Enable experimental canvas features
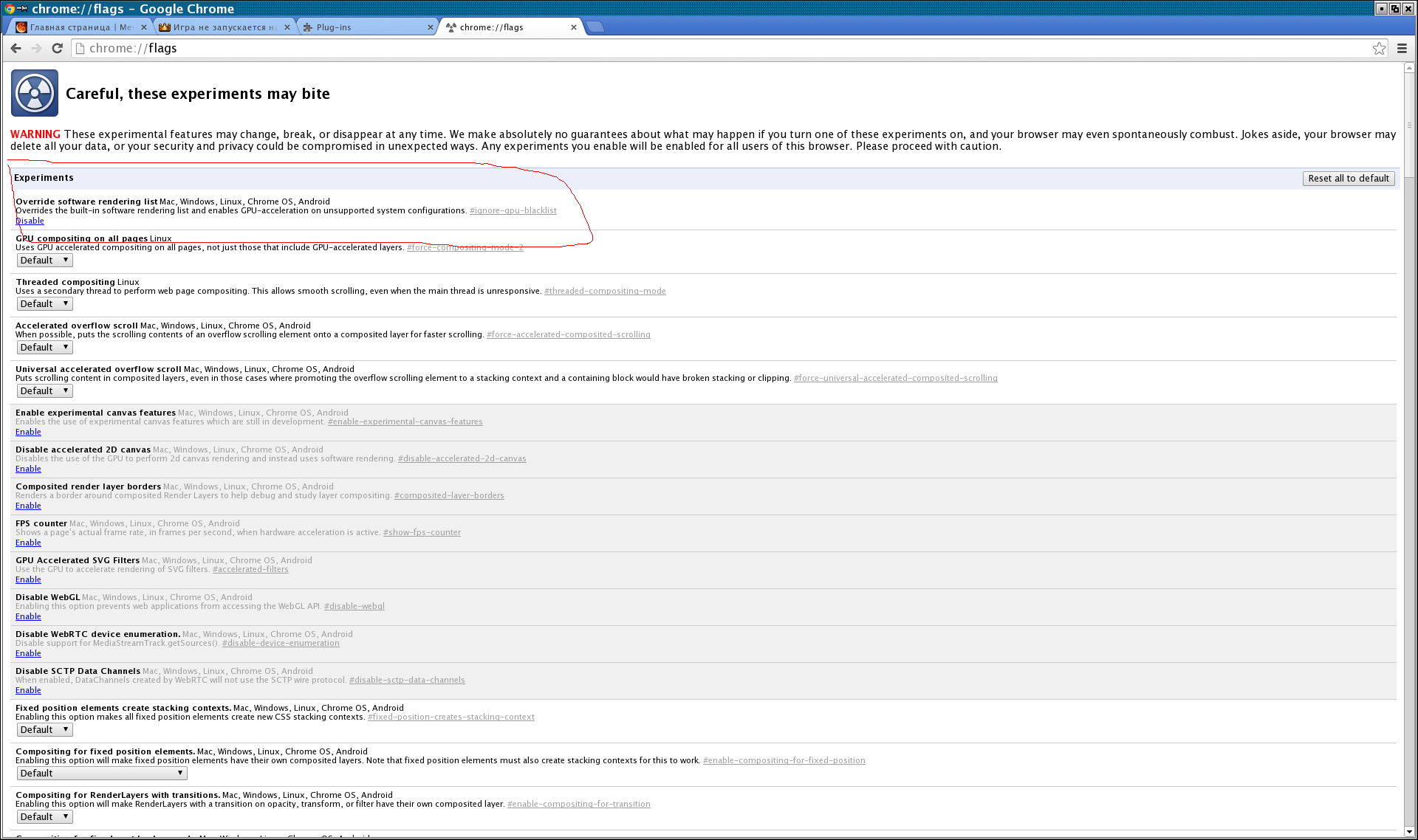1418x840 pixels. tap(28, 432)
